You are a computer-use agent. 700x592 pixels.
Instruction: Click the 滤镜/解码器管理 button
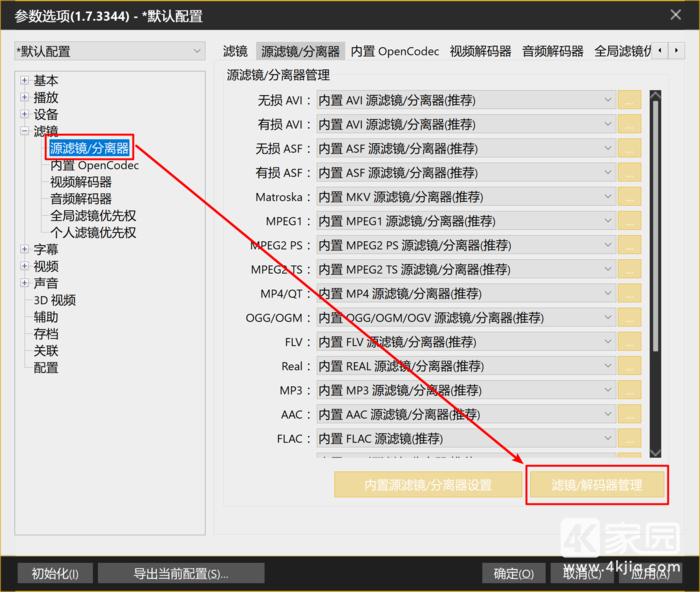click(597, 485)
